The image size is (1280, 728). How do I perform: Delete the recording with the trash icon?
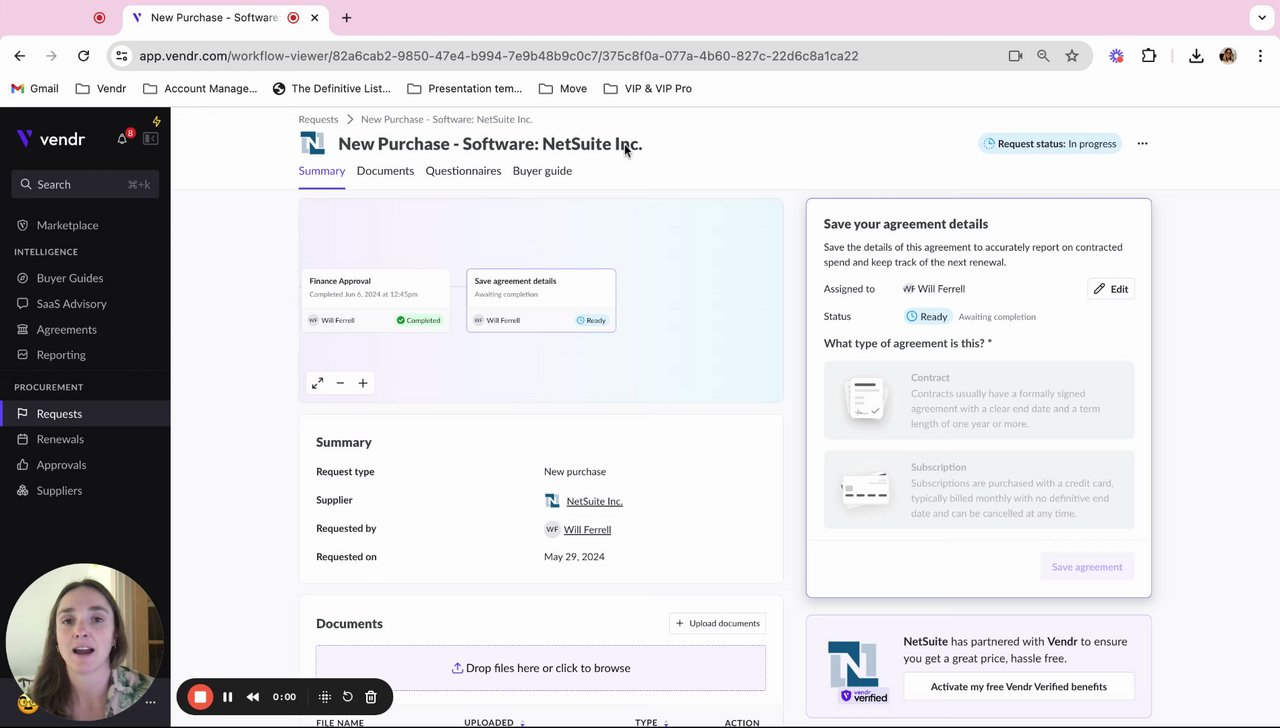tap(371, 697)
